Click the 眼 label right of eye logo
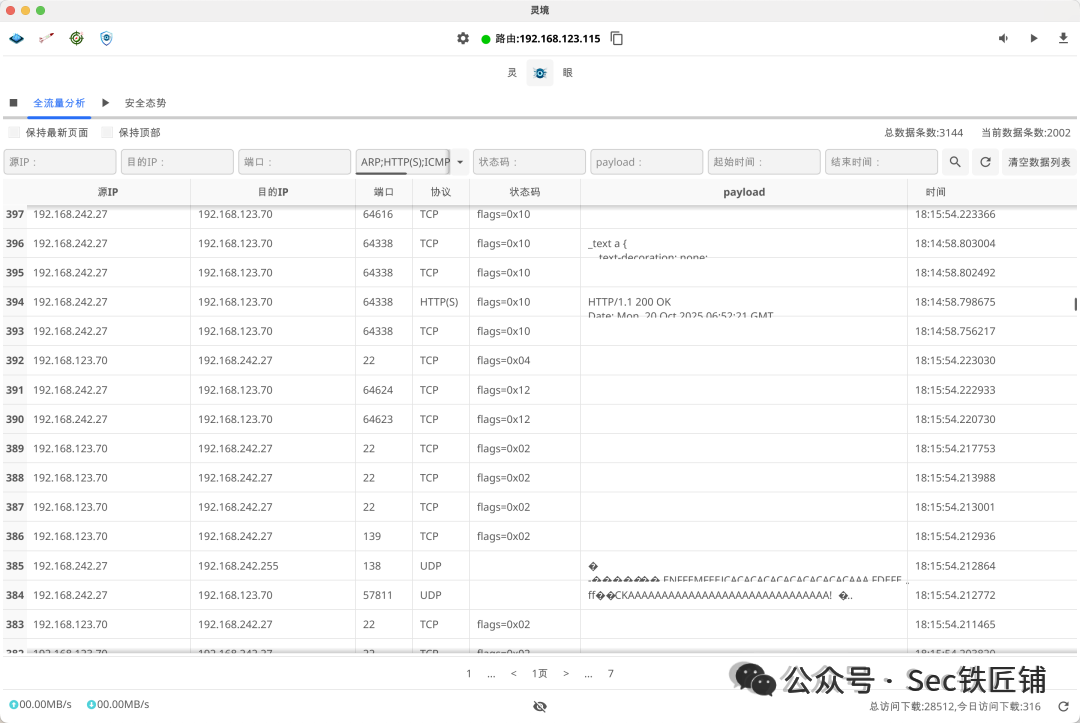Image resolution: width=1080 pixels, height=723 pixels. click(x=568, y=73)
